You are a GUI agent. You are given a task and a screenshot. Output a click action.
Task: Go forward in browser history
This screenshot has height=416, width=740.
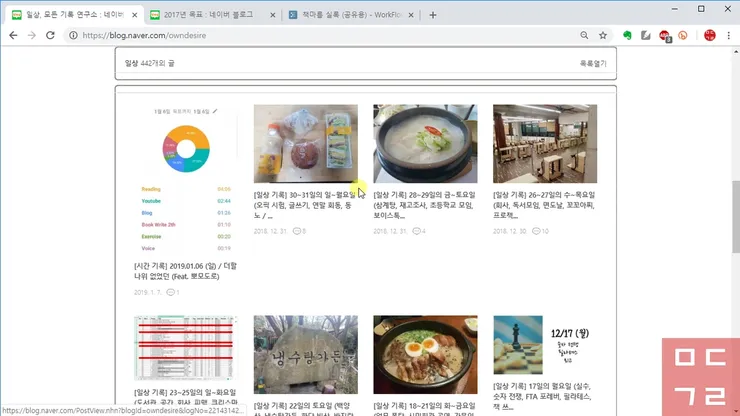tap(32, 35)
